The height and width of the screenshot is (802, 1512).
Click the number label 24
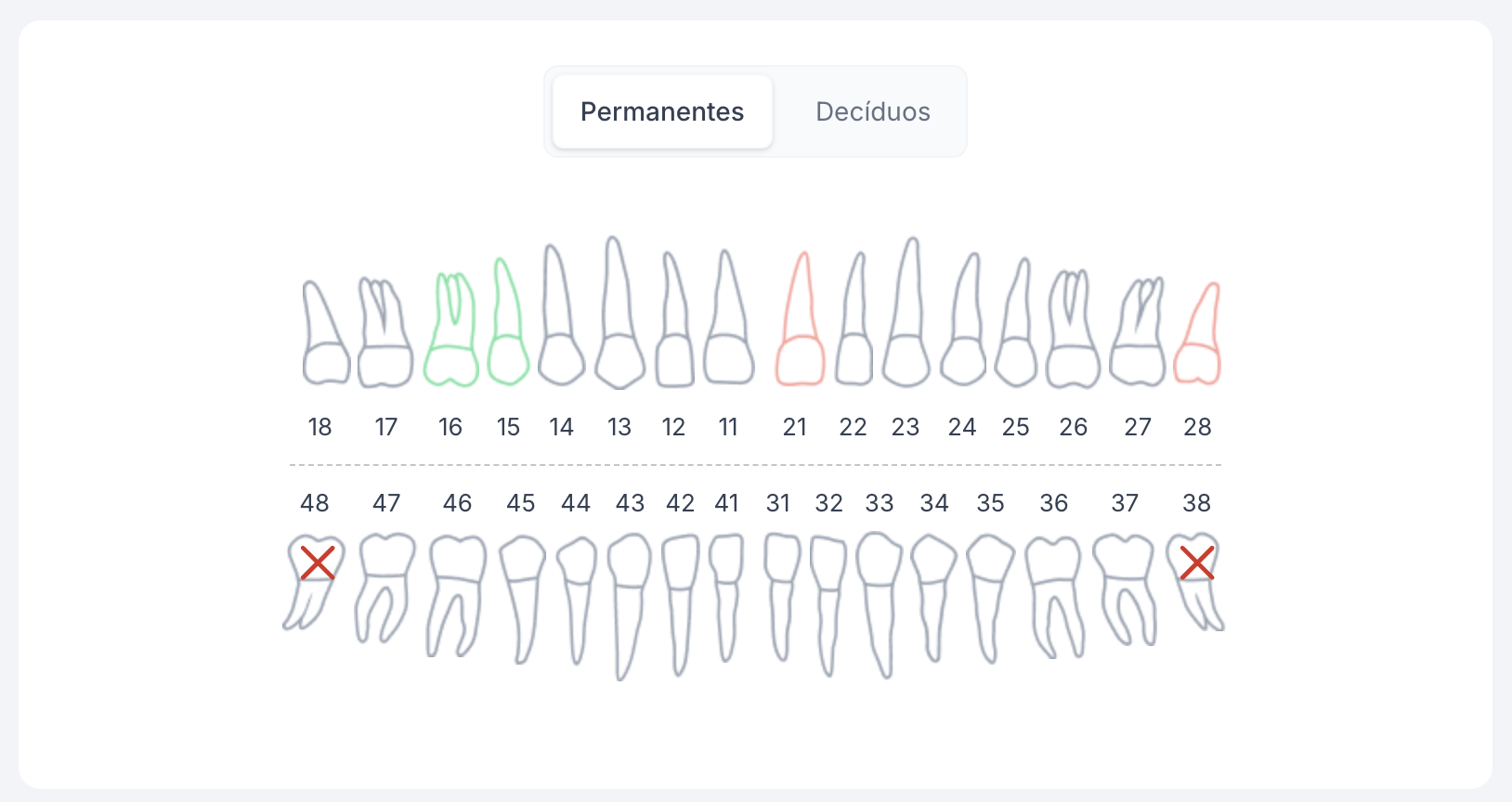pos(961,427)
